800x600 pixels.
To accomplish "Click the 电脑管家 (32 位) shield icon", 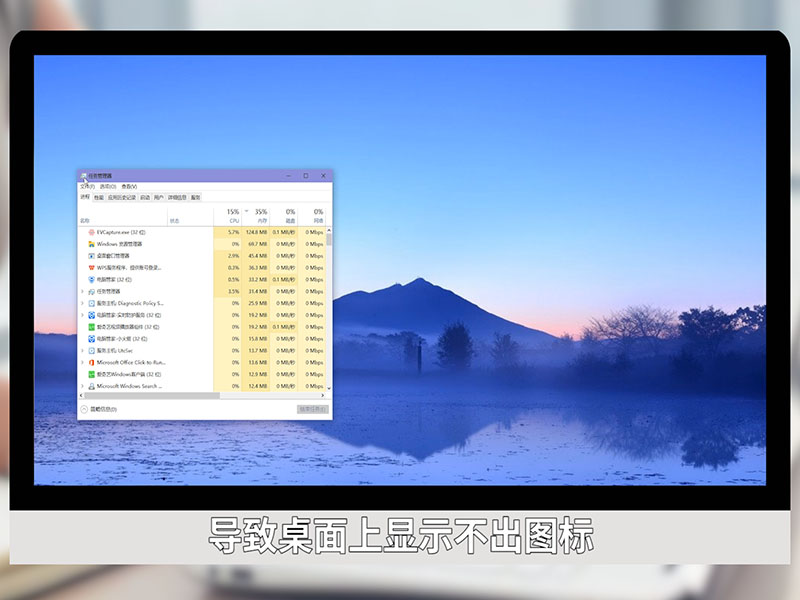I will tap(91, 280).
